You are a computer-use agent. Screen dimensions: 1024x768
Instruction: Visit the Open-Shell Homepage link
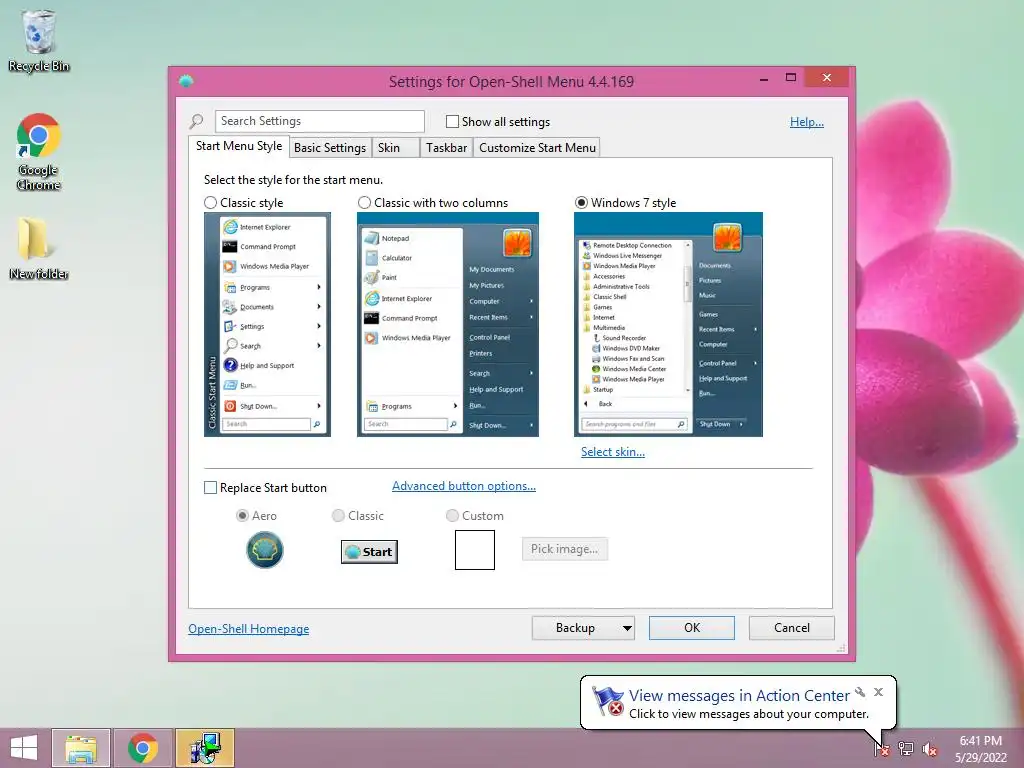pyautogui.click(x=249, y=629)
